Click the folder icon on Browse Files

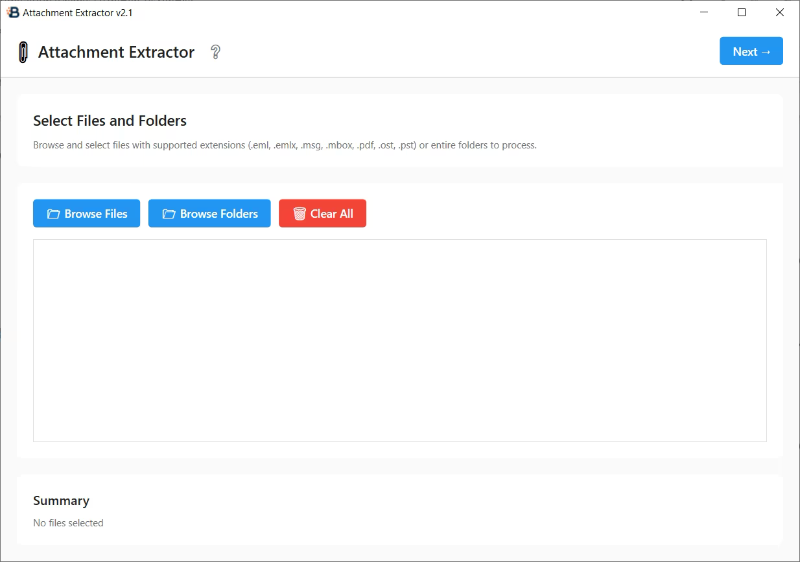point(53,214)
